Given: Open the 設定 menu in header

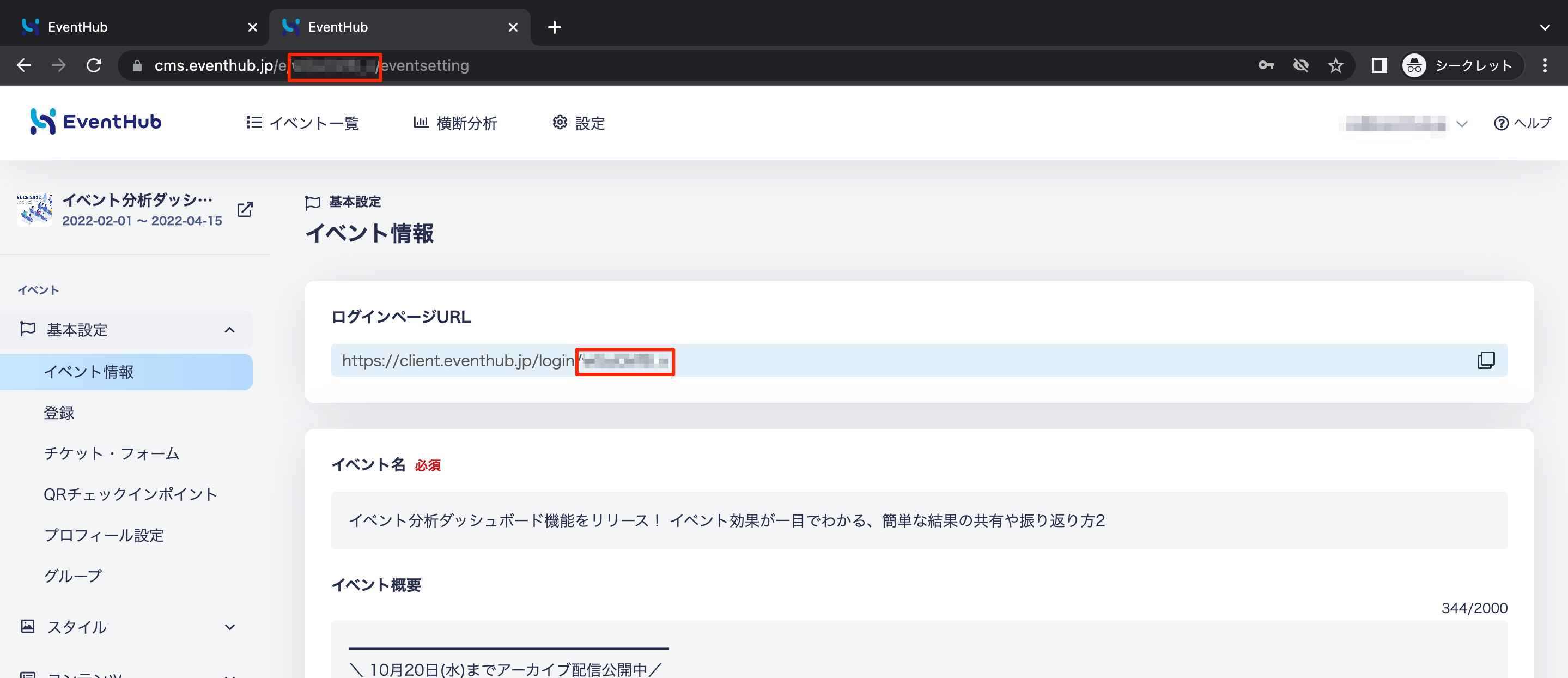Looking at the screenshot, I should coord(578,123).
